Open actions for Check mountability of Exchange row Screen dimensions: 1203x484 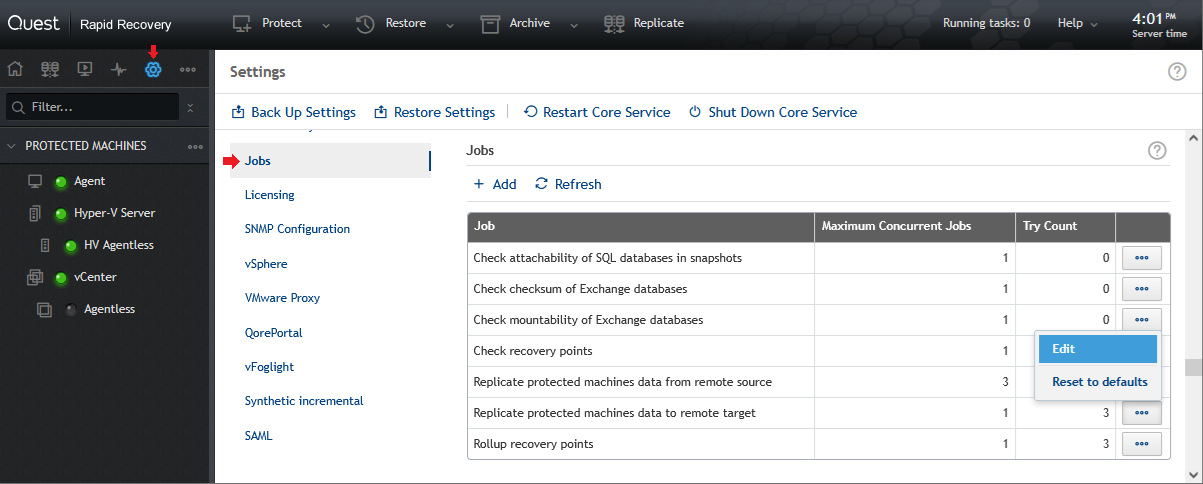tap(1142, 320)
